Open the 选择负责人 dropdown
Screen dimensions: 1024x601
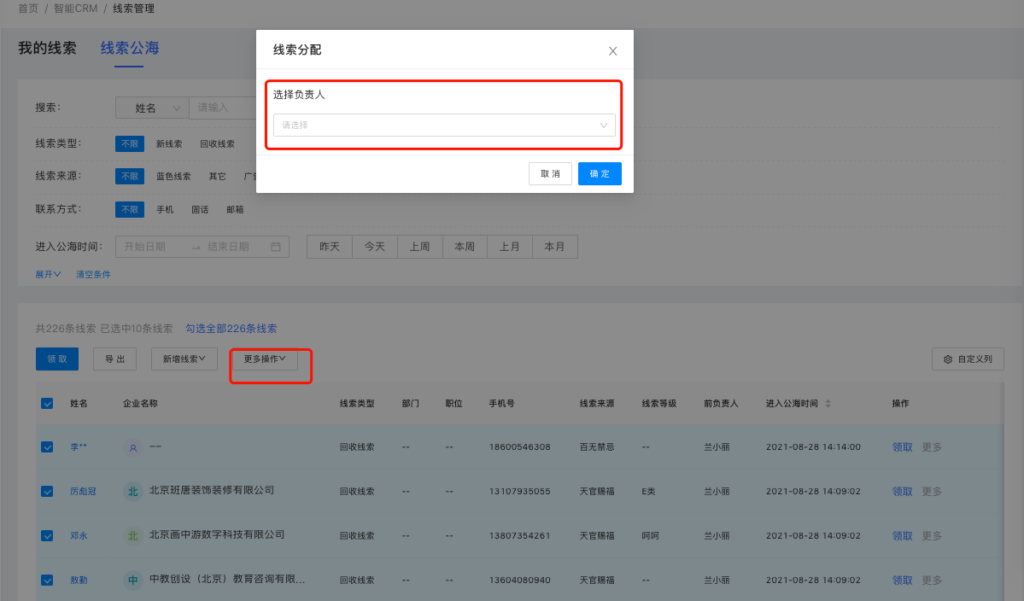[444, 125]
